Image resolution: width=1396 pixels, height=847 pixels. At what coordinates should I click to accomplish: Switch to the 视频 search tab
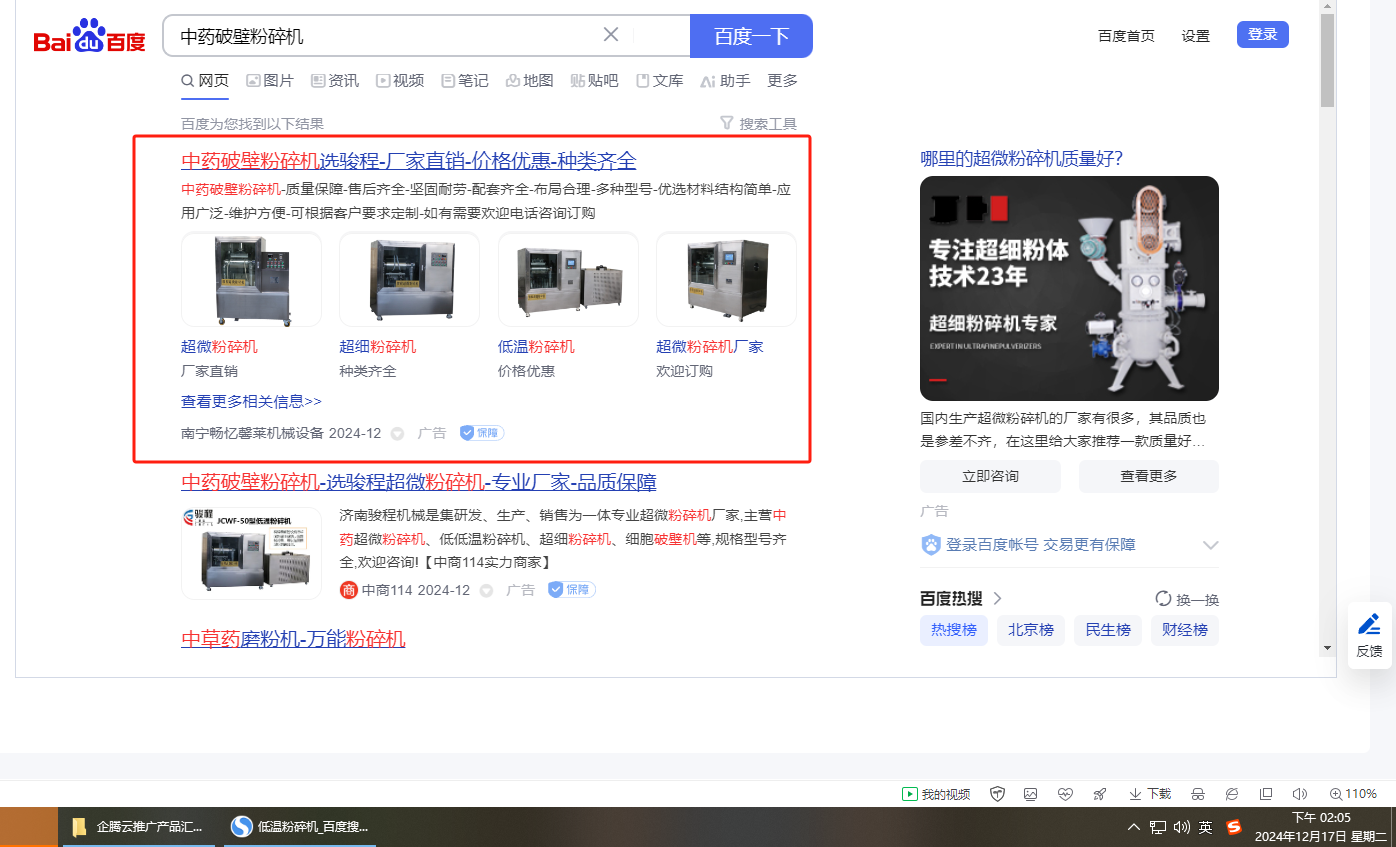(x=400, y=81)
